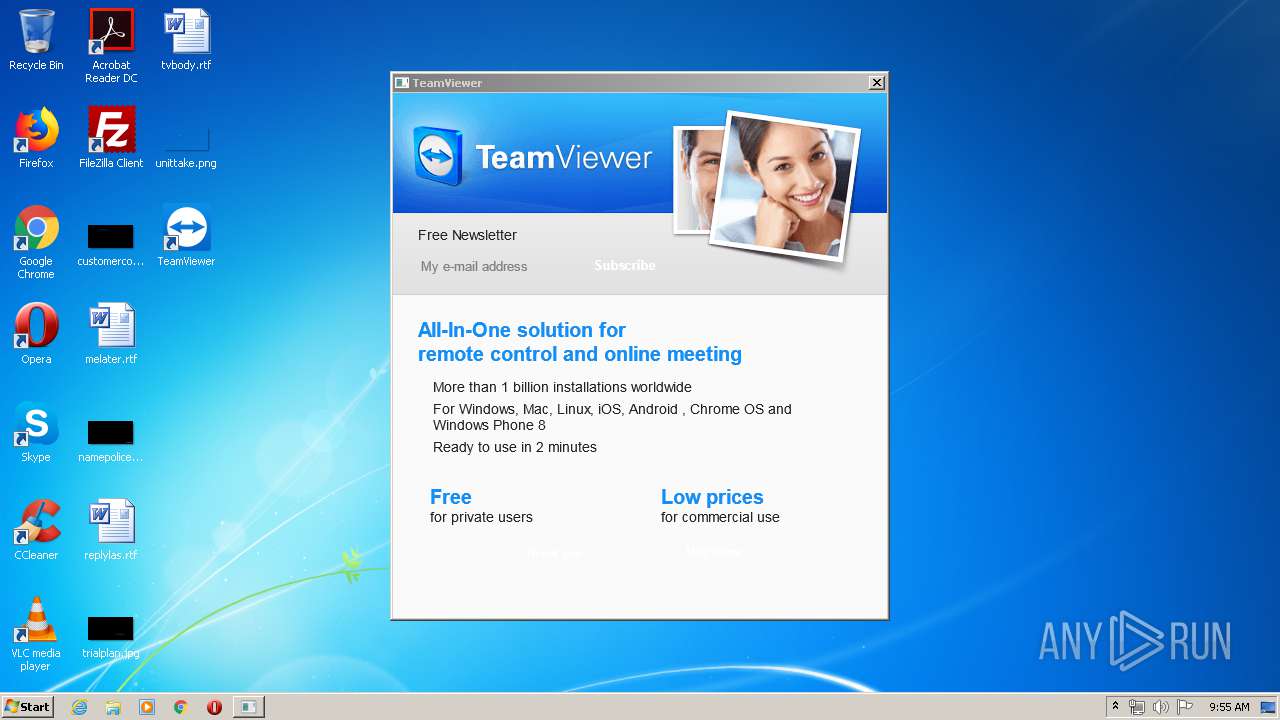This screenshot has width=1280, height=720.
Task: Click the TeamViewer logo icon in banner
Action: pyautogui.click(x=438, y=157)
